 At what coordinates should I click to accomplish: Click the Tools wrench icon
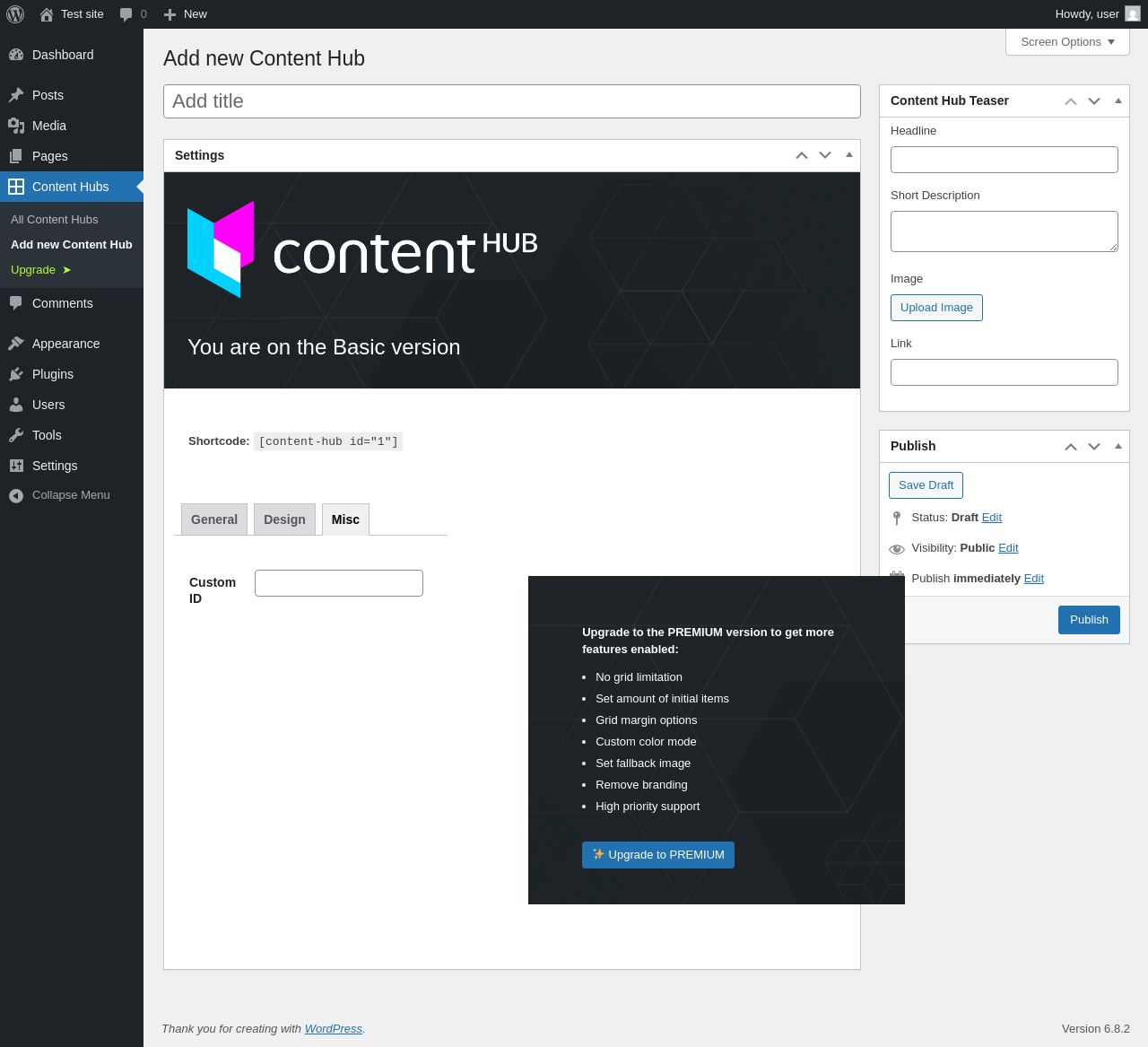tap(16, 435)
